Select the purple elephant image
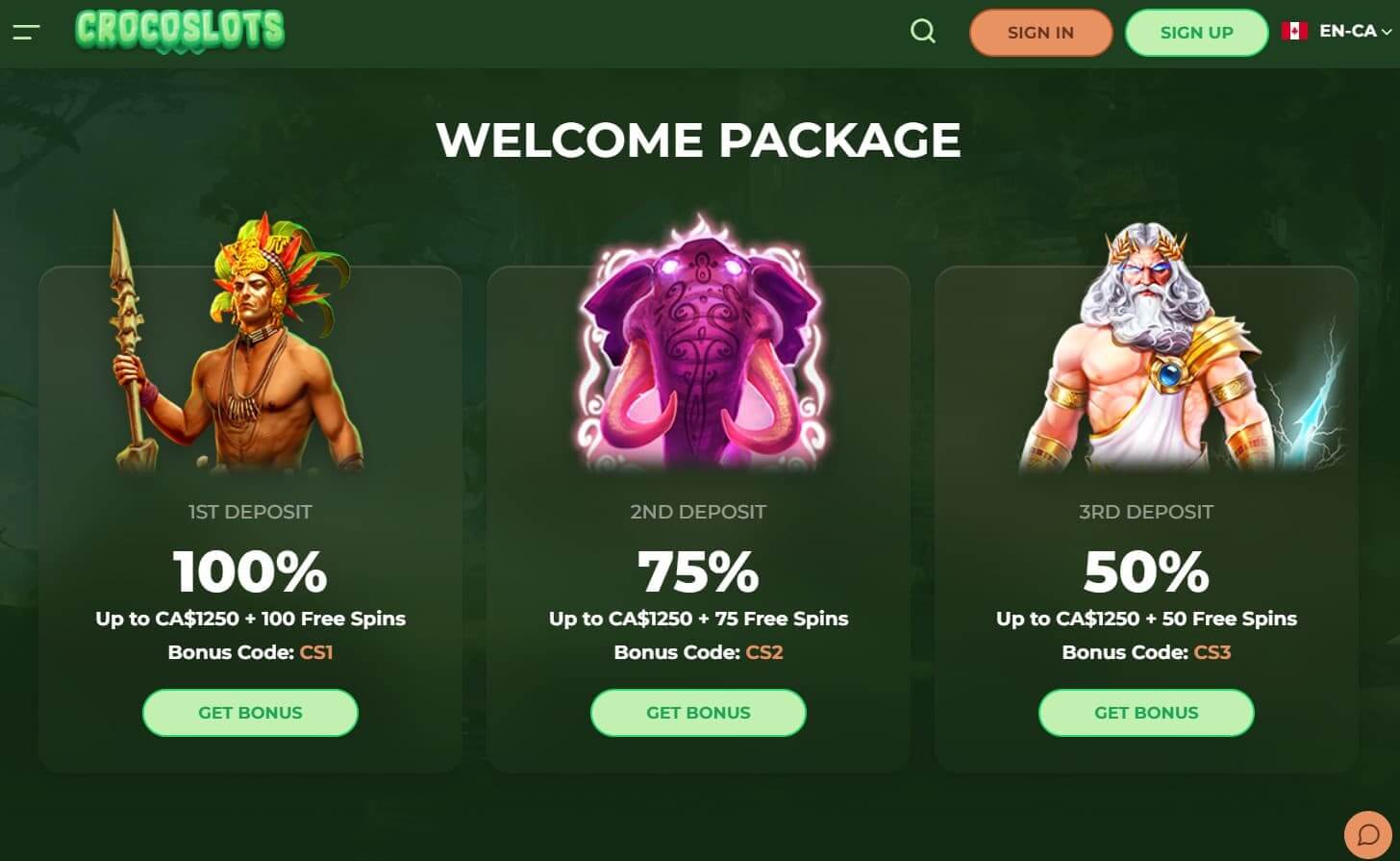Viewport: 1400px width, 861px height. [698, 342]
